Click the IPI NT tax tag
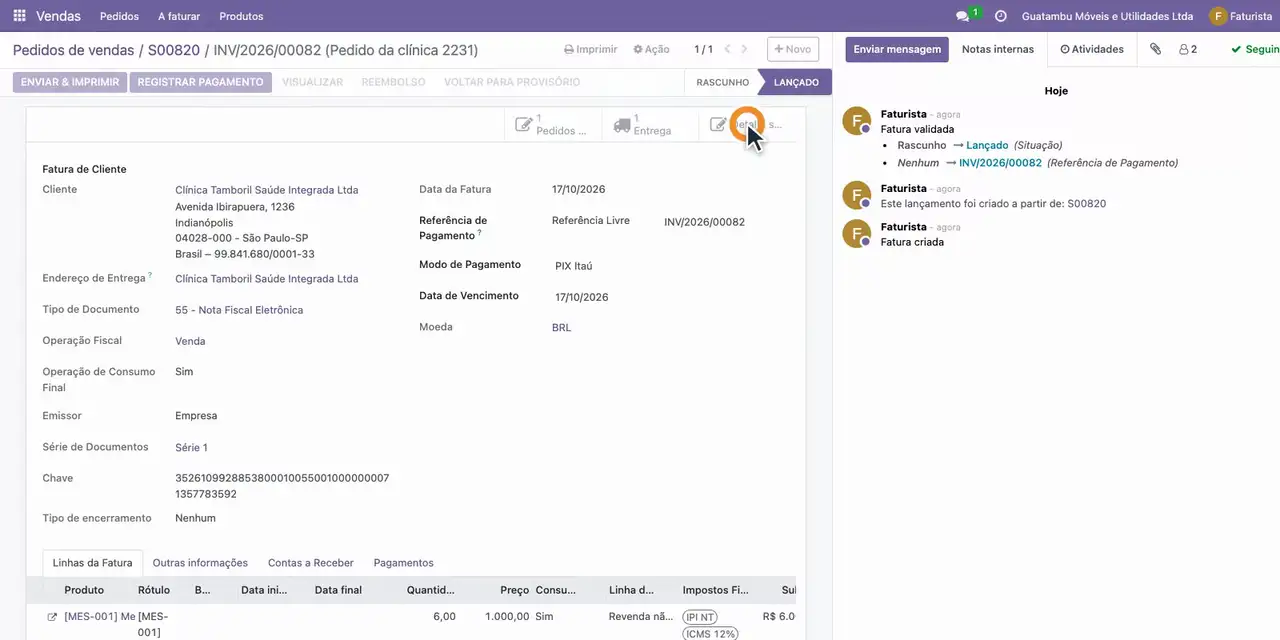 pyautogui.click(x=700, y=617)
